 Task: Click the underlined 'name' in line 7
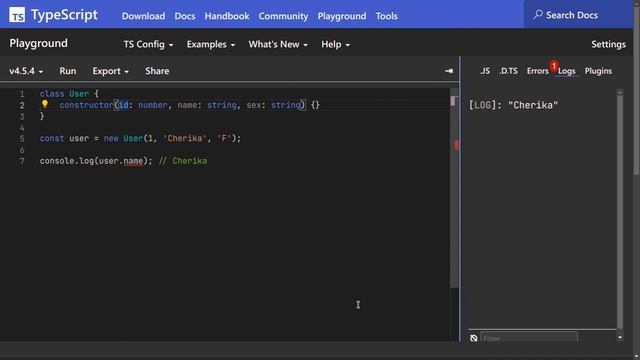[133, 161]
